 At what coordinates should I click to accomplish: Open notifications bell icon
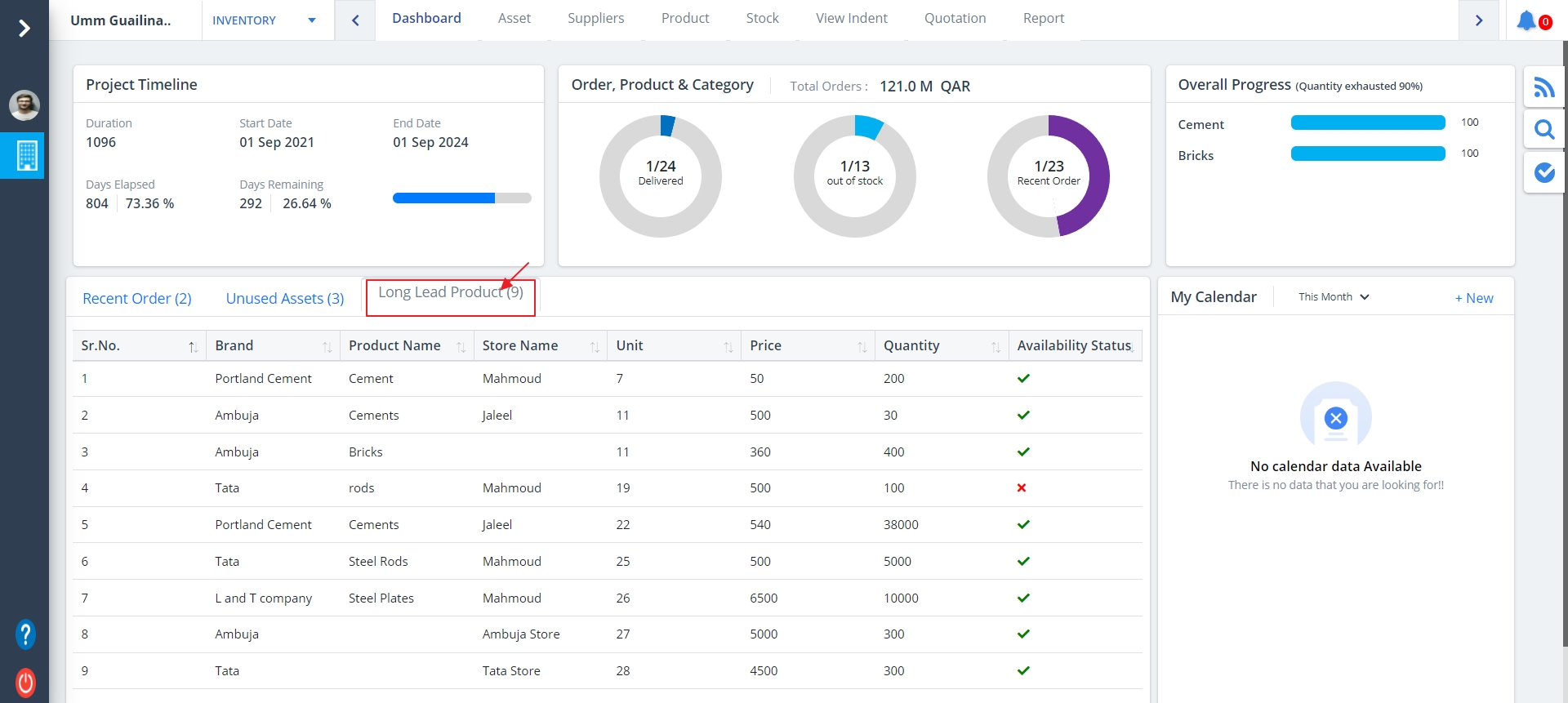click(1526, 20)
